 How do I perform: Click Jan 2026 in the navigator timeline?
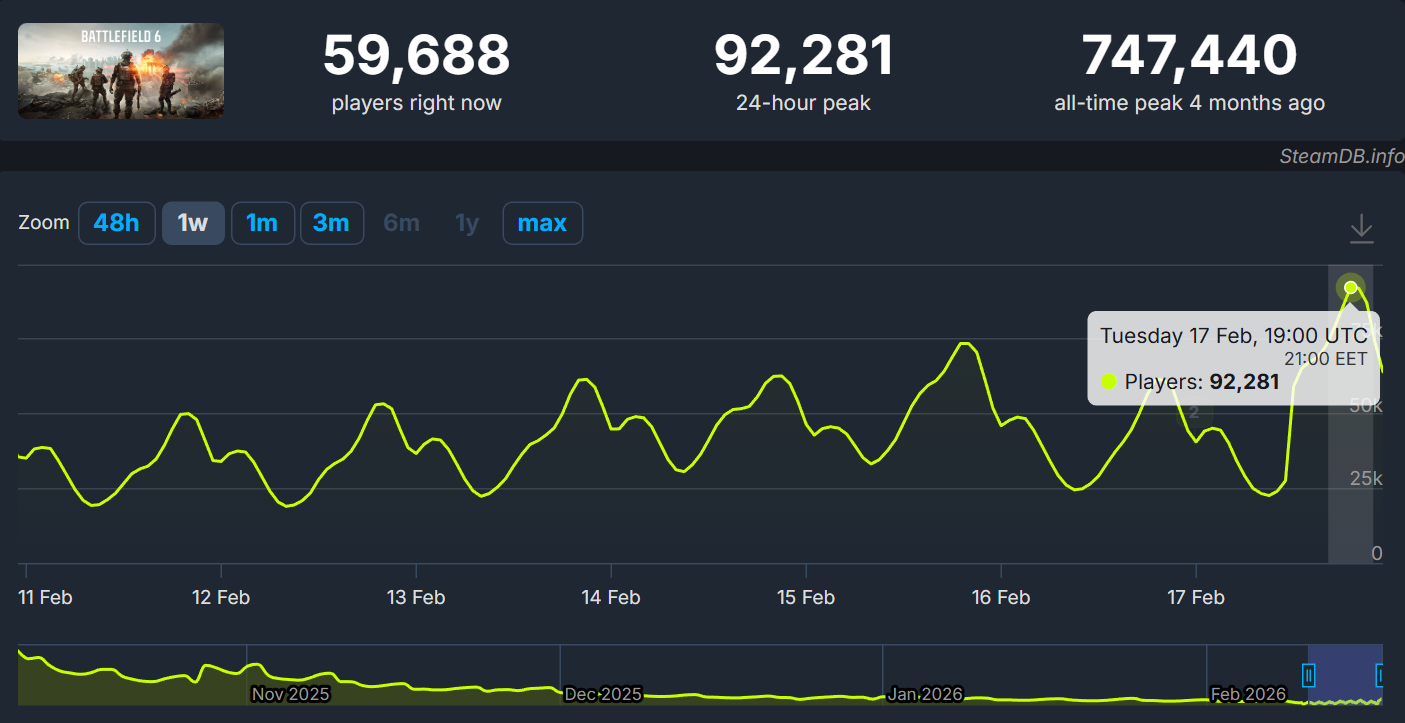click(x=925, y=694)
